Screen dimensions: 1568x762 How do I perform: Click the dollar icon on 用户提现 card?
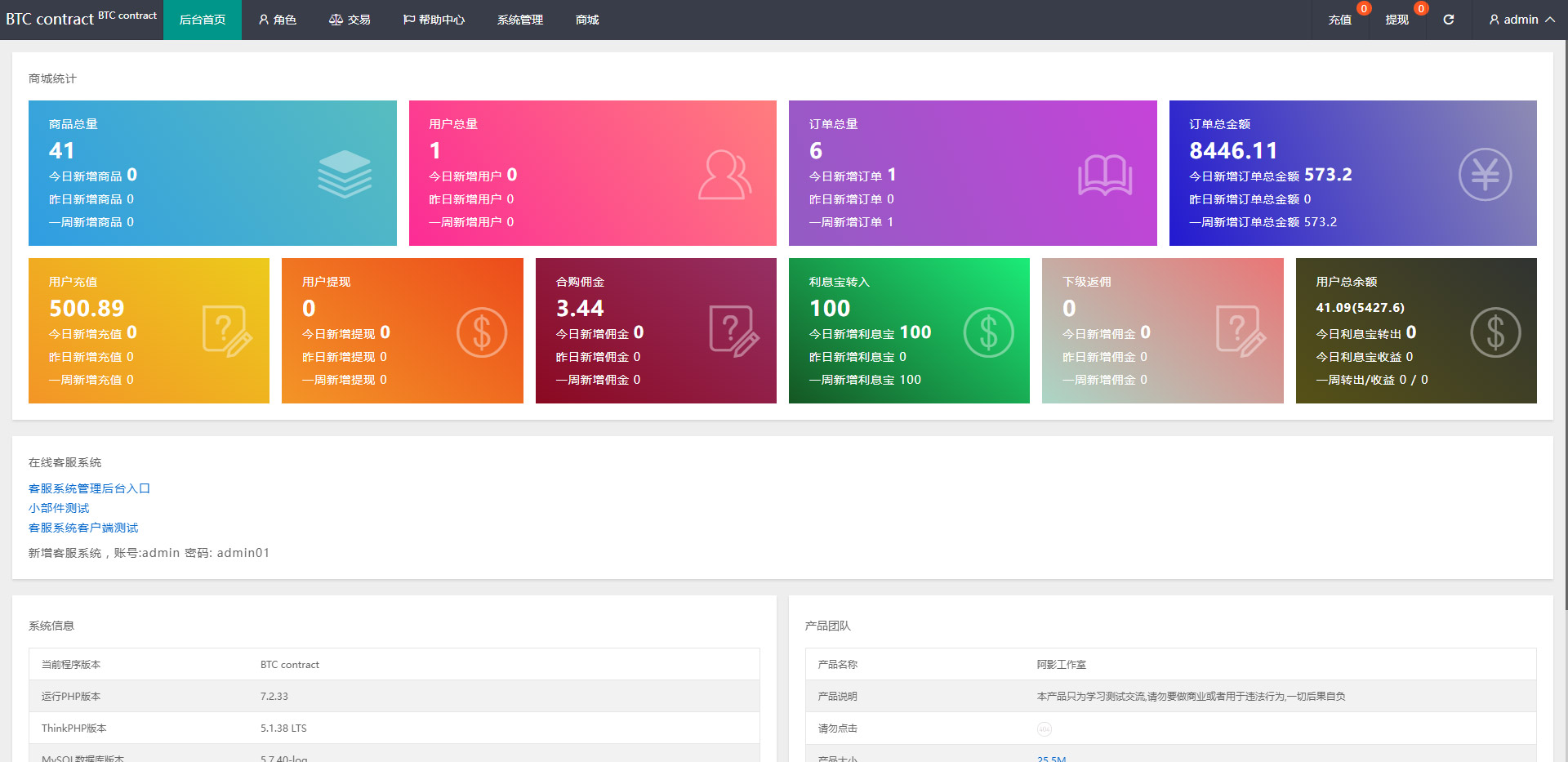click(482, 332)
